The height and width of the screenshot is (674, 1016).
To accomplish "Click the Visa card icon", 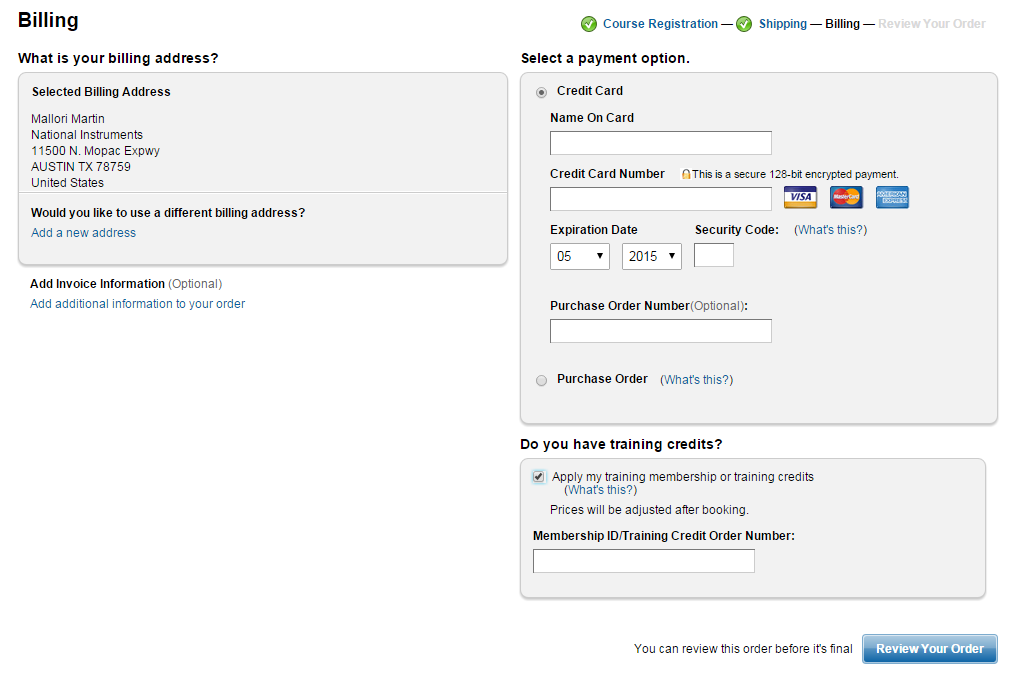I will 799,198.
